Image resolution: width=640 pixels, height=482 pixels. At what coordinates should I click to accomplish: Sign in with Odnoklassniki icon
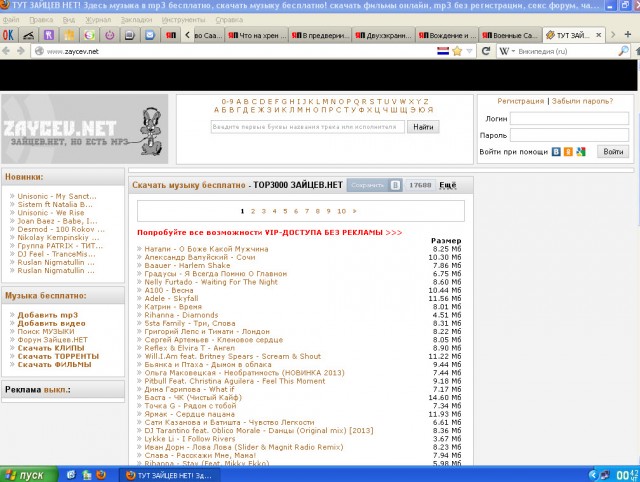coord(568,152)
